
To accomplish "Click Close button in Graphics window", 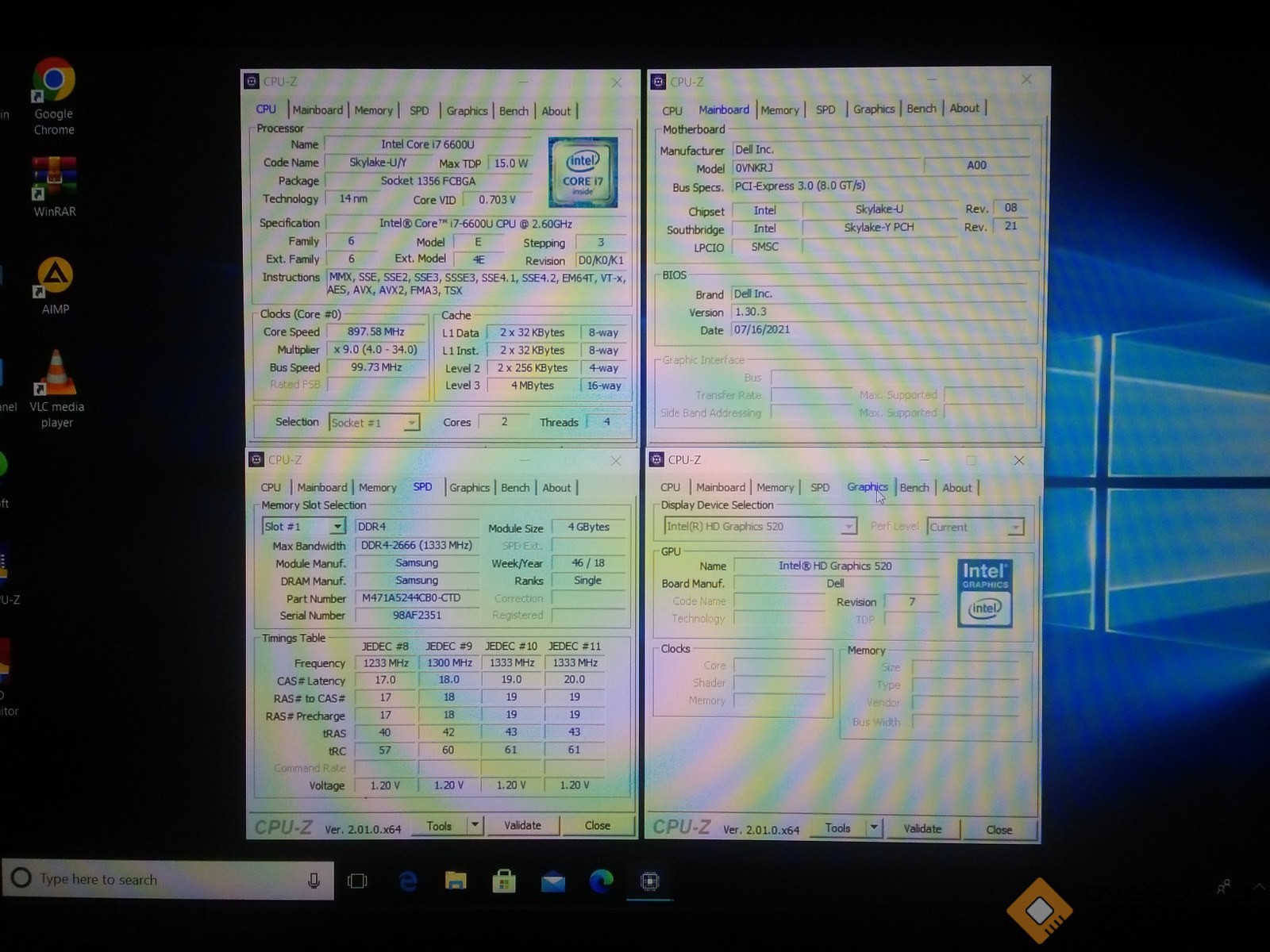I will coord(999,829).
